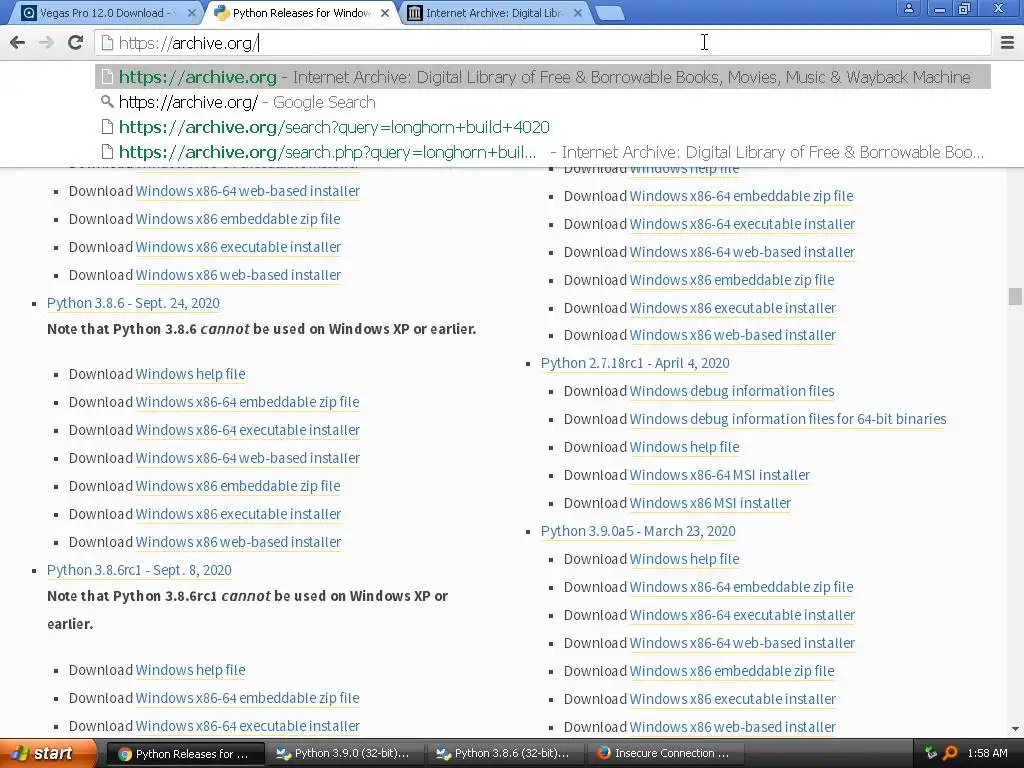
Task: Close the Python Releases for Windows tab
Action: click(x=385, y=13)
